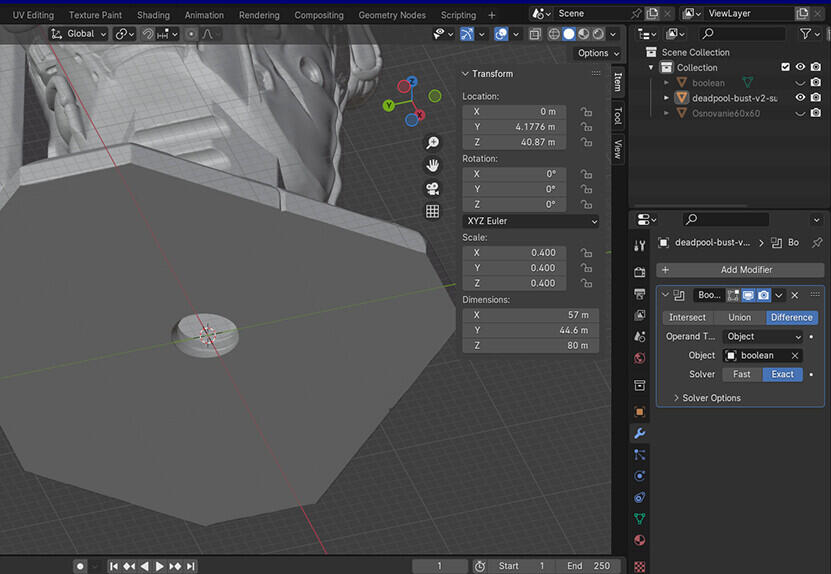Open the Boolean modifier extras dropdown arrow
This screenshot has width=831, height=574.
pos(779,295)
